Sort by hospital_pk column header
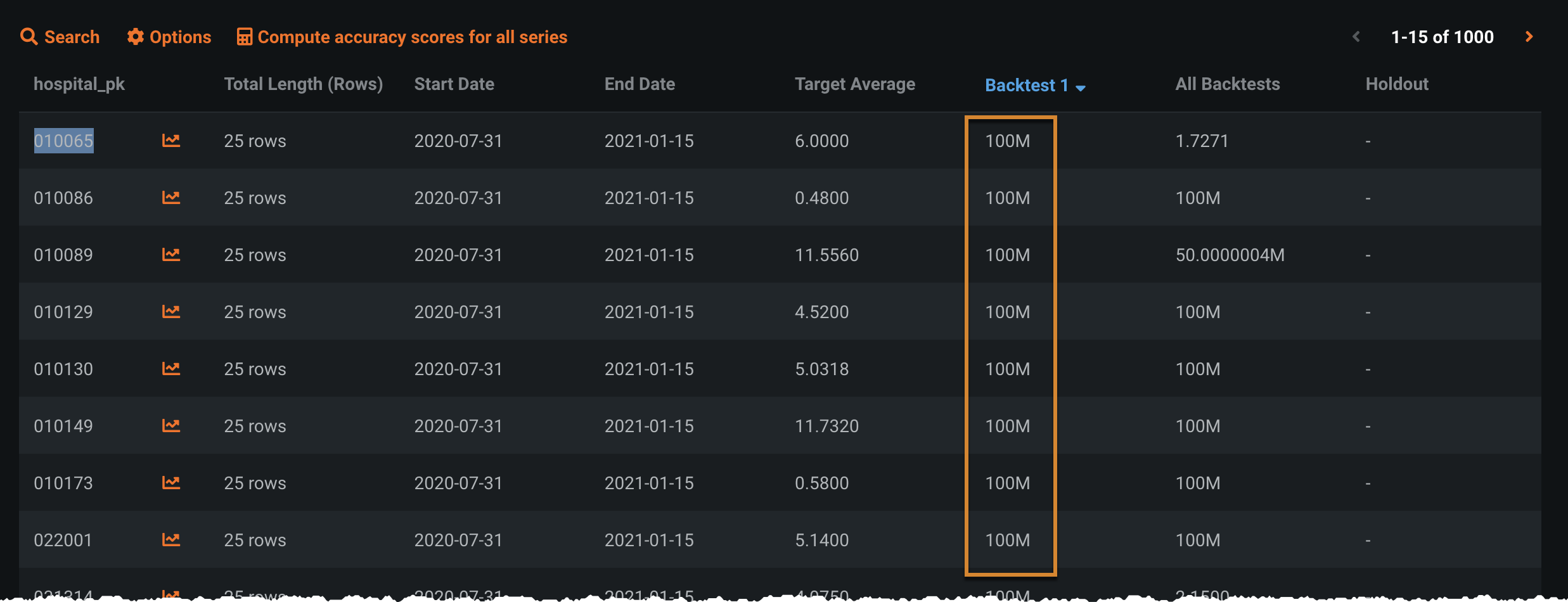The image size is (1568, 602). point(79,84)
